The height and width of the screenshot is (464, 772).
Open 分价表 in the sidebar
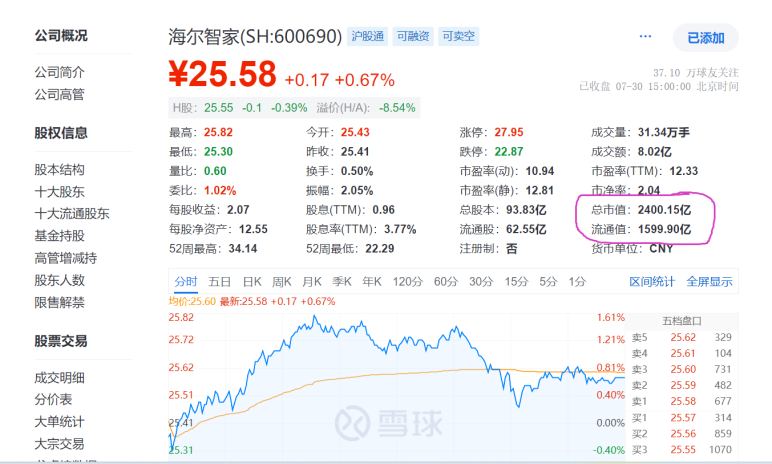[x=53, y=399]
